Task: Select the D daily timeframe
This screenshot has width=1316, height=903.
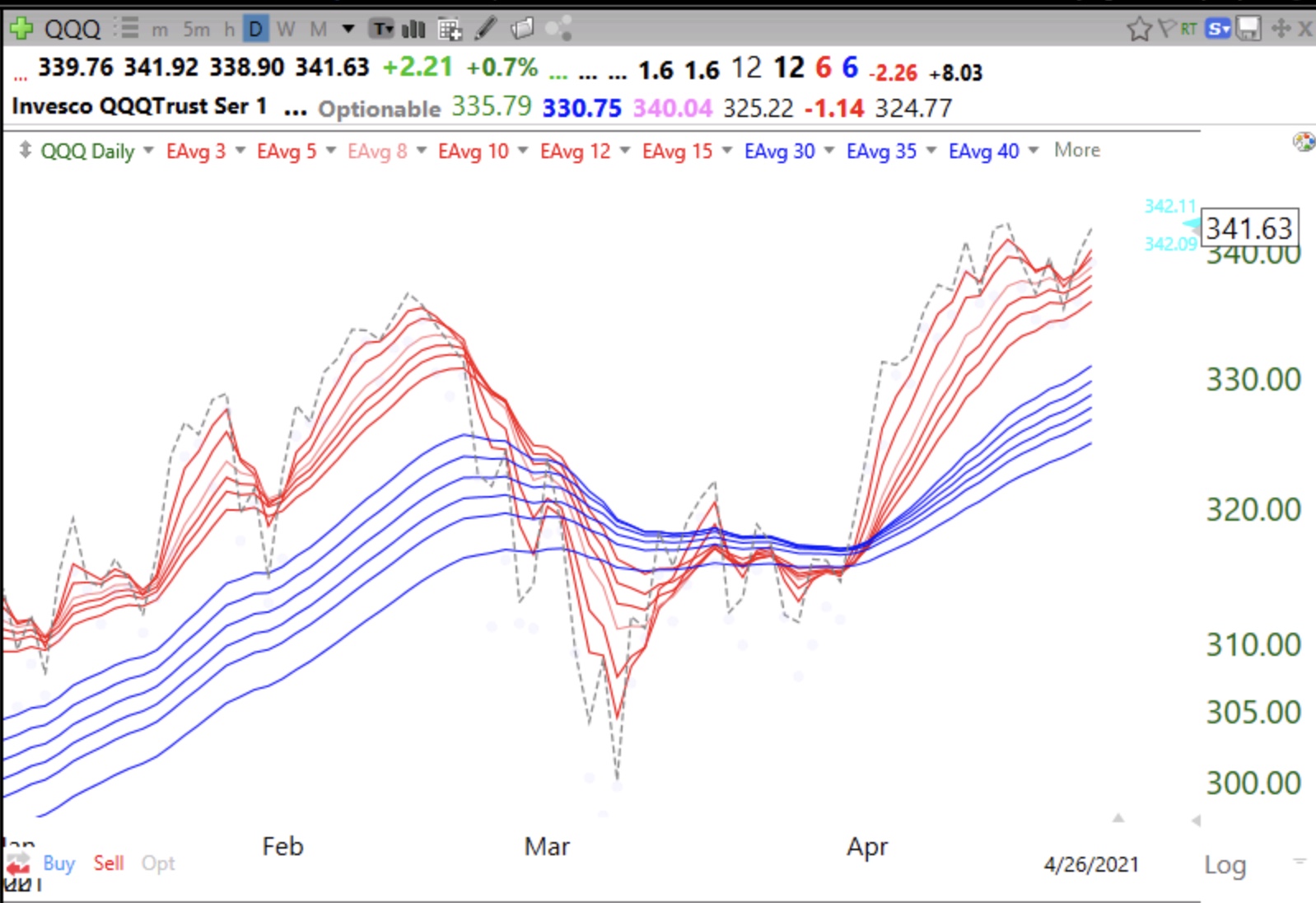Action: [256, 30]
